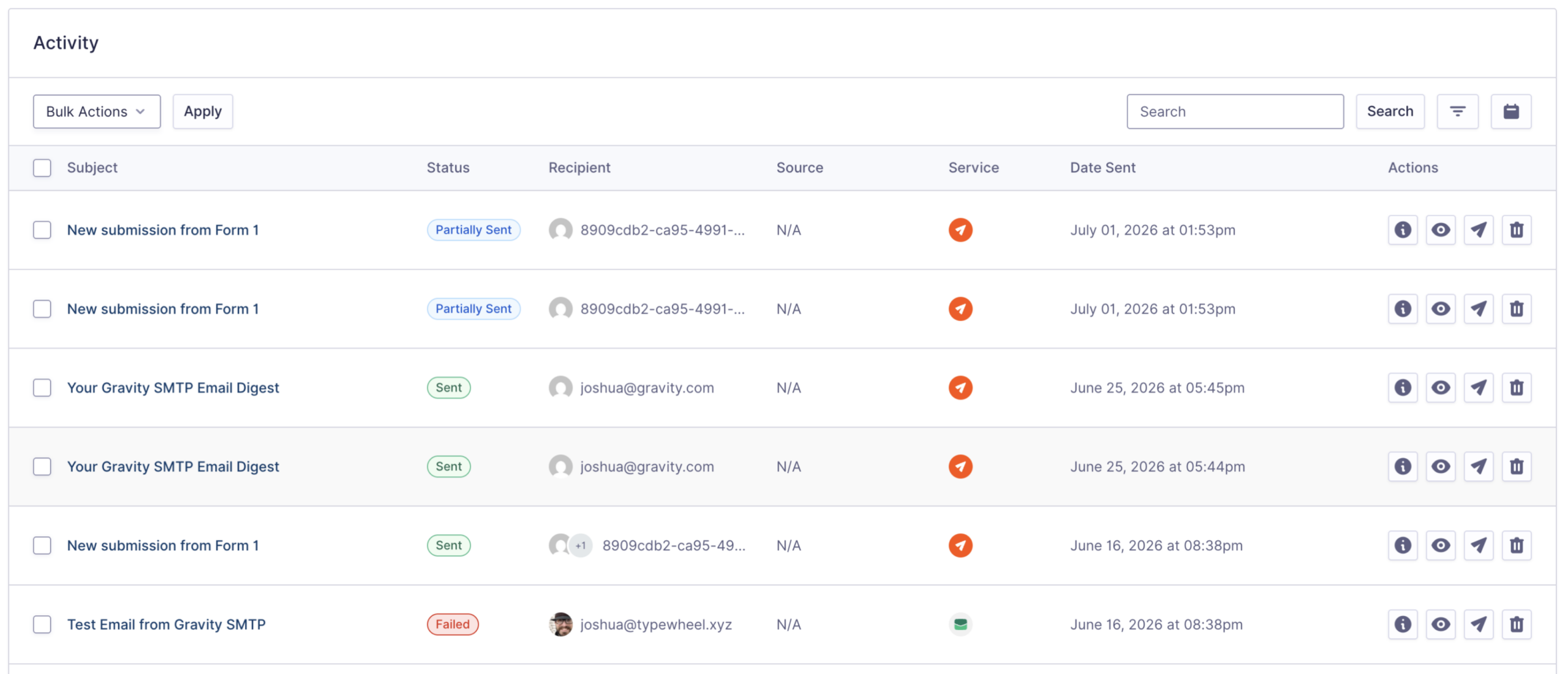
Task: View details info for first Partially Sent email
Action: coord(1403,230)
